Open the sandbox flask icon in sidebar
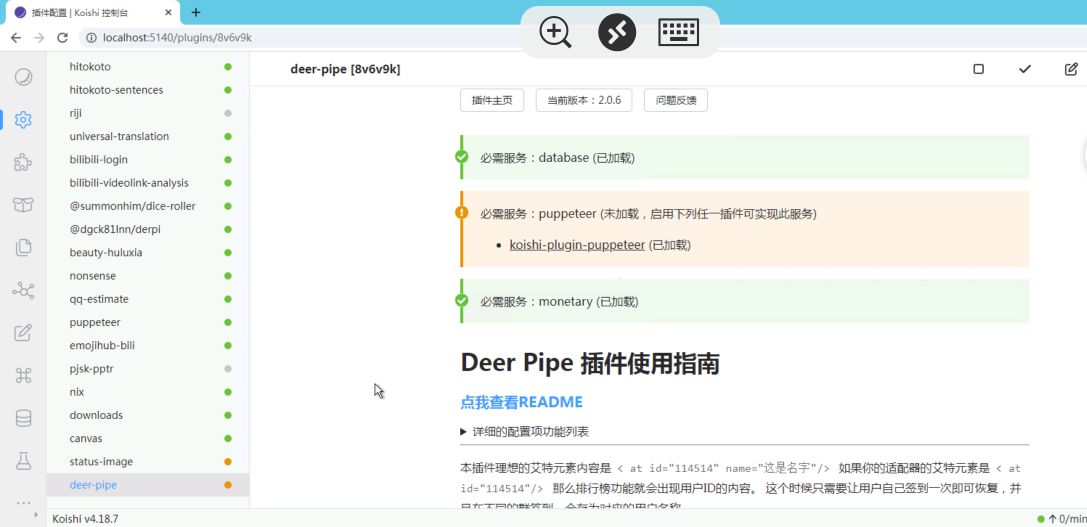Image resolution: width=1087 pixels, height=527 pixels. pos(24,461)
